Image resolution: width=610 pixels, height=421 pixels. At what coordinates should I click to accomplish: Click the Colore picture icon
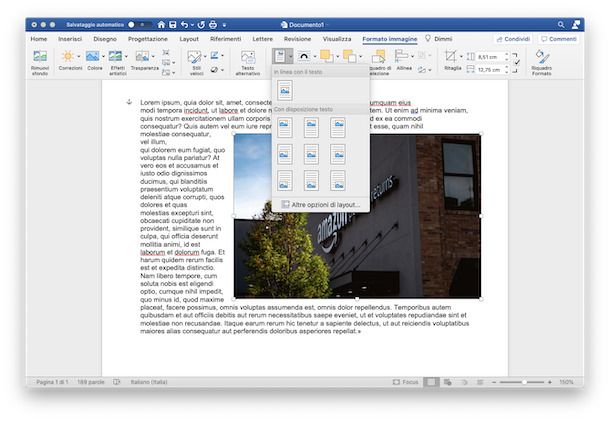click(x=92, y=56)
